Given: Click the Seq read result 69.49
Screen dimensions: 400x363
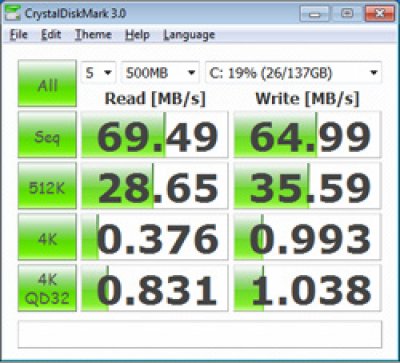Looking at the screenshot, I should point(155,135).
